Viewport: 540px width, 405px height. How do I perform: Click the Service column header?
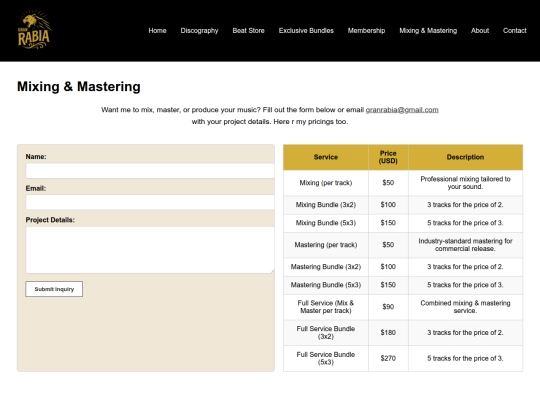326,157
